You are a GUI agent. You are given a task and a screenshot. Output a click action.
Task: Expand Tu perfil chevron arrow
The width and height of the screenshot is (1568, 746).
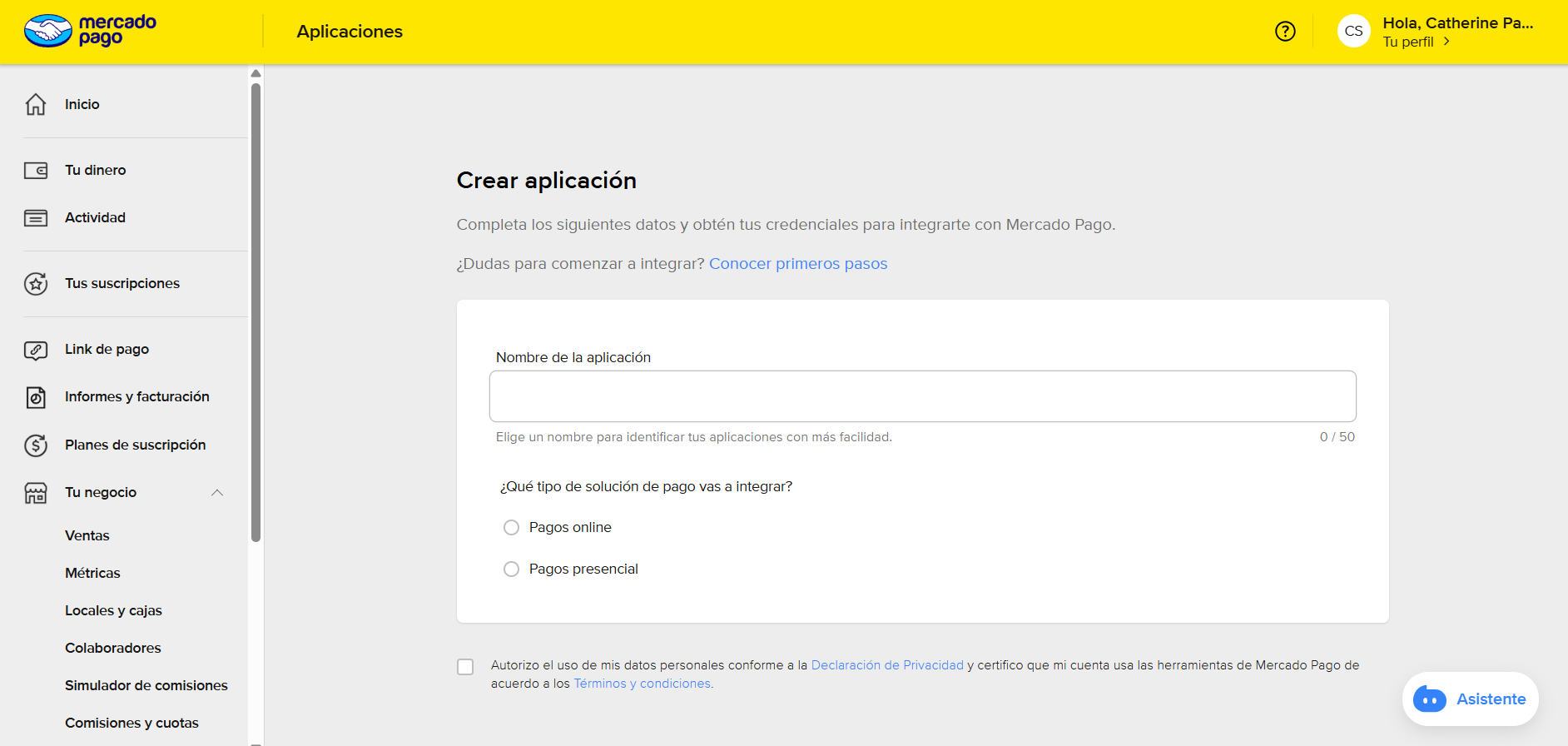click(1446, 42)
